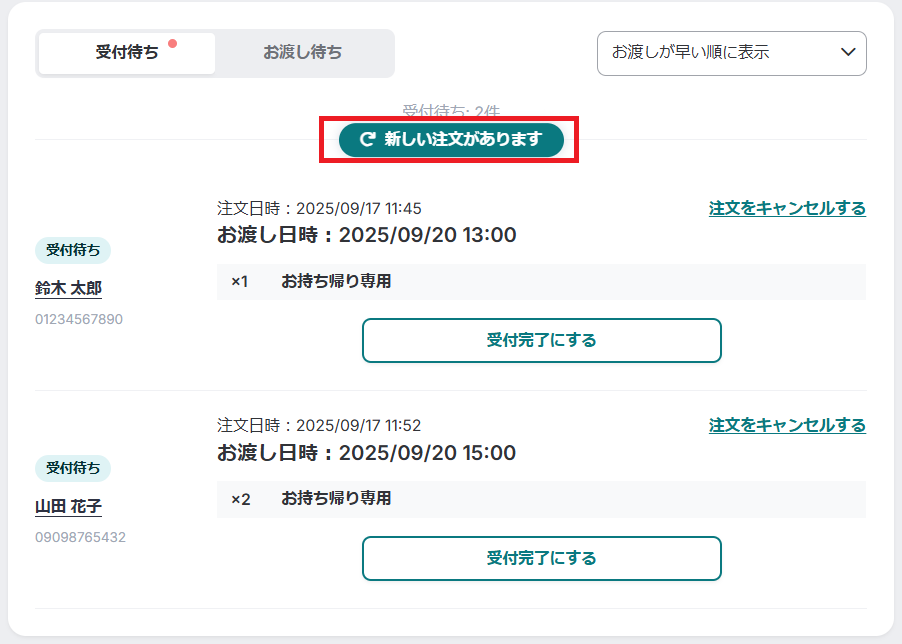Switch to the お渡し待ち tab
The image size is (902, 644).
[x=303, y=53]
